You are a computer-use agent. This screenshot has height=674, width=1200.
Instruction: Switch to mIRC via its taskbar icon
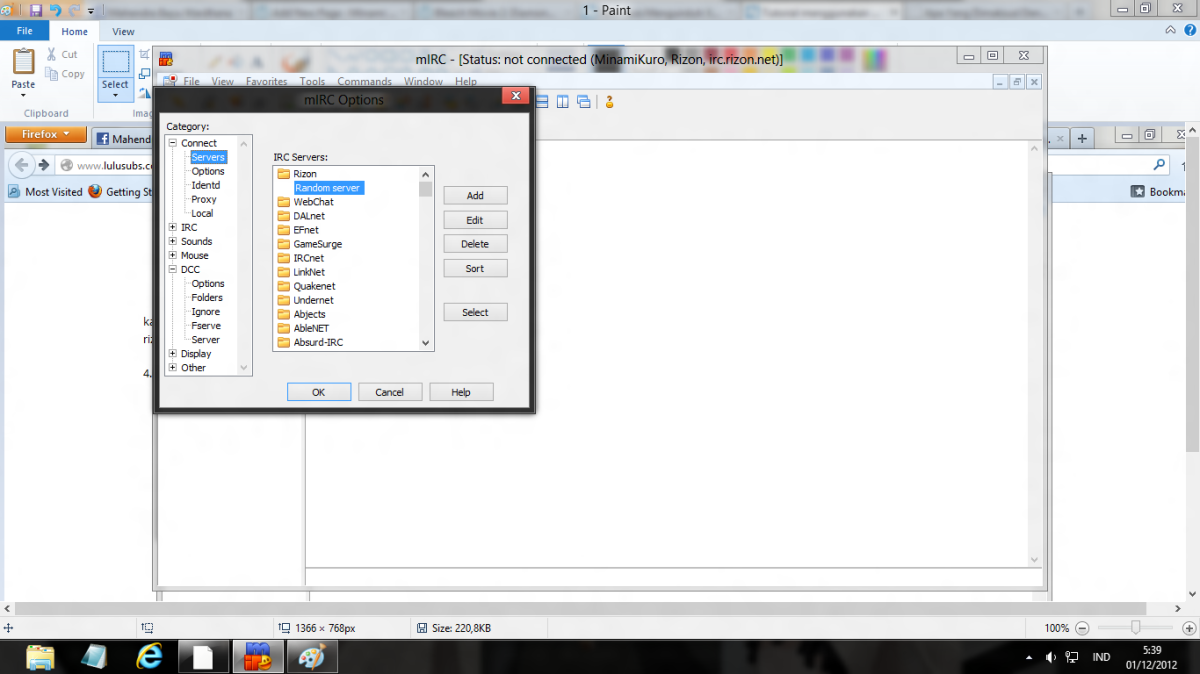tap(257, 657)
